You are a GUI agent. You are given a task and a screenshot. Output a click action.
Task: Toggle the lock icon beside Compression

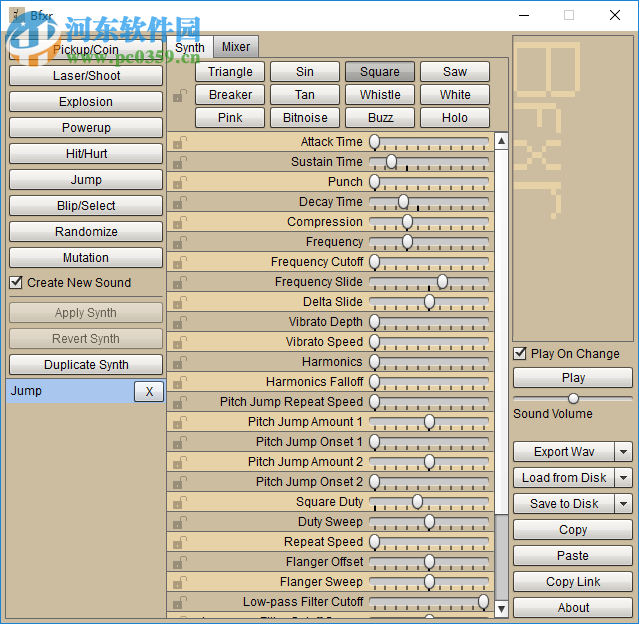[180, 222]
